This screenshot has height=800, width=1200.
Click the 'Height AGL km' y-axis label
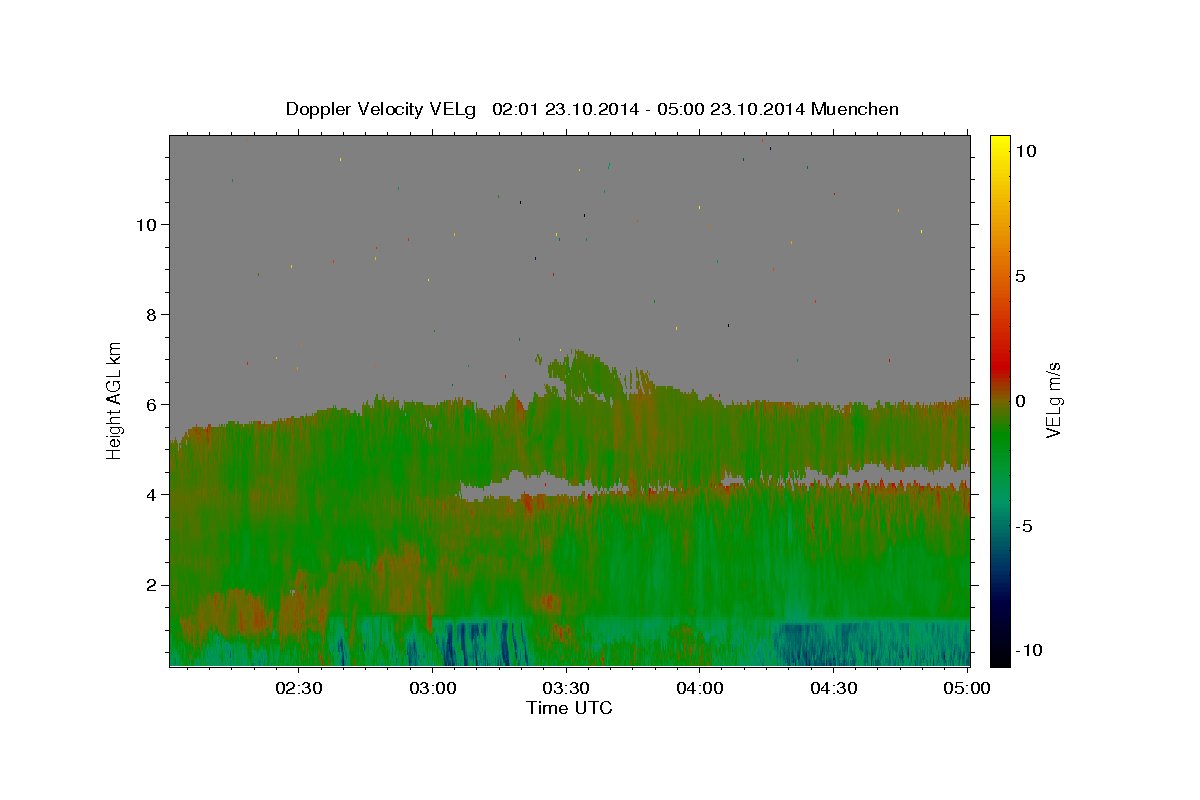coord(115,399)
